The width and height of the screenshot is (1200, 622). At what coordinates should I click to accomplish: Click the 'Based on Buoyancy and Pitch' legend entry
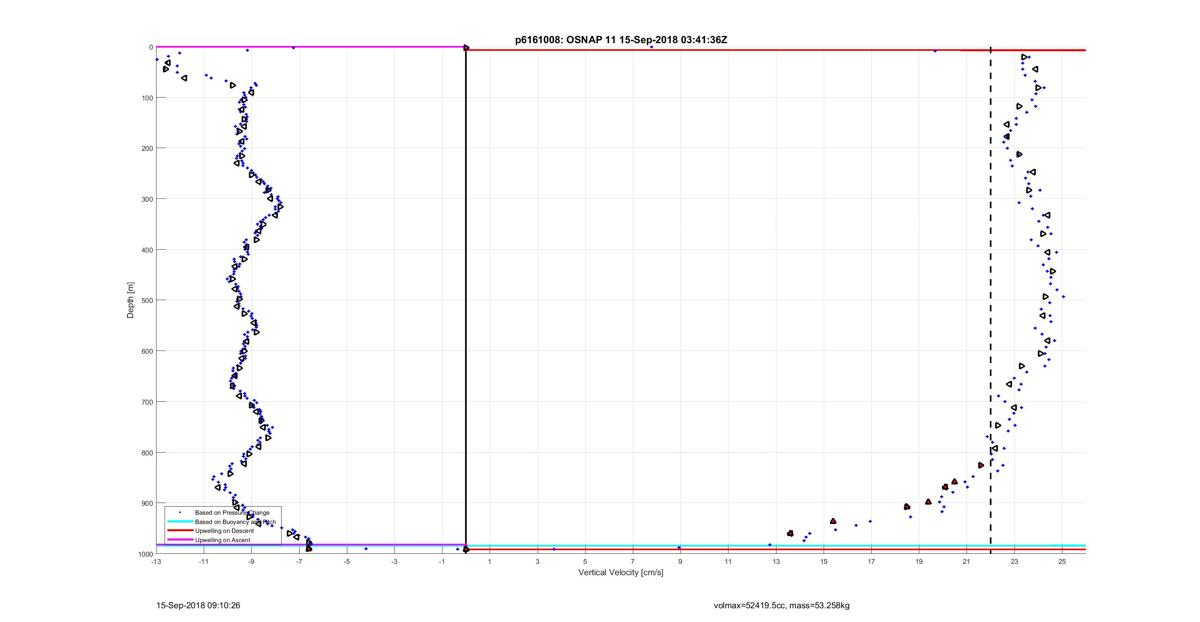(x=235, y=522)
